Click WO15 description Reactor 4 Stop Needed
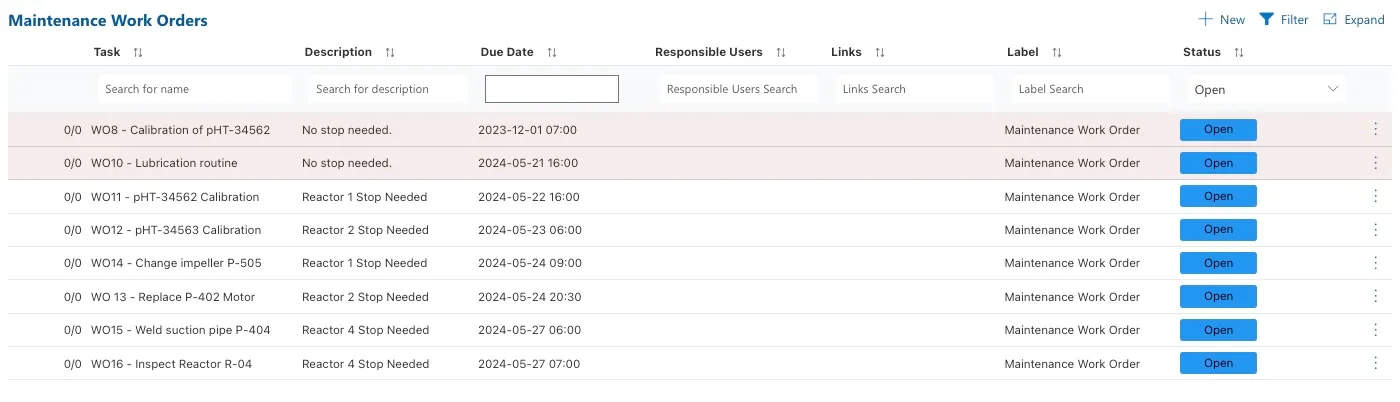 pos(365,330)
